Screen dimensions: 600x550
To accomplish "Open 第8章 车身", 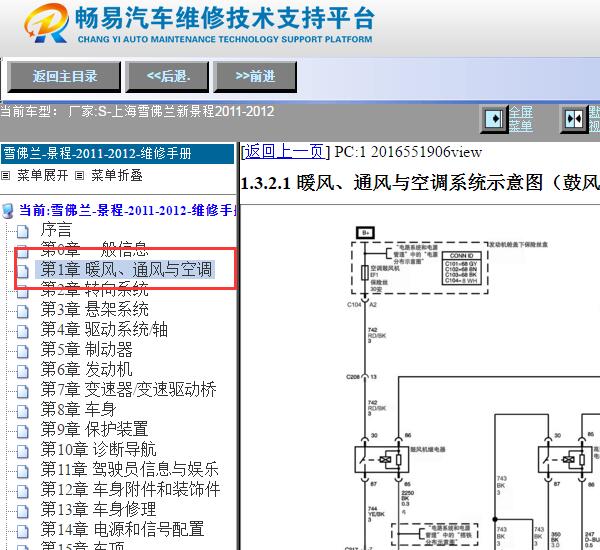I will click(78, 409).
